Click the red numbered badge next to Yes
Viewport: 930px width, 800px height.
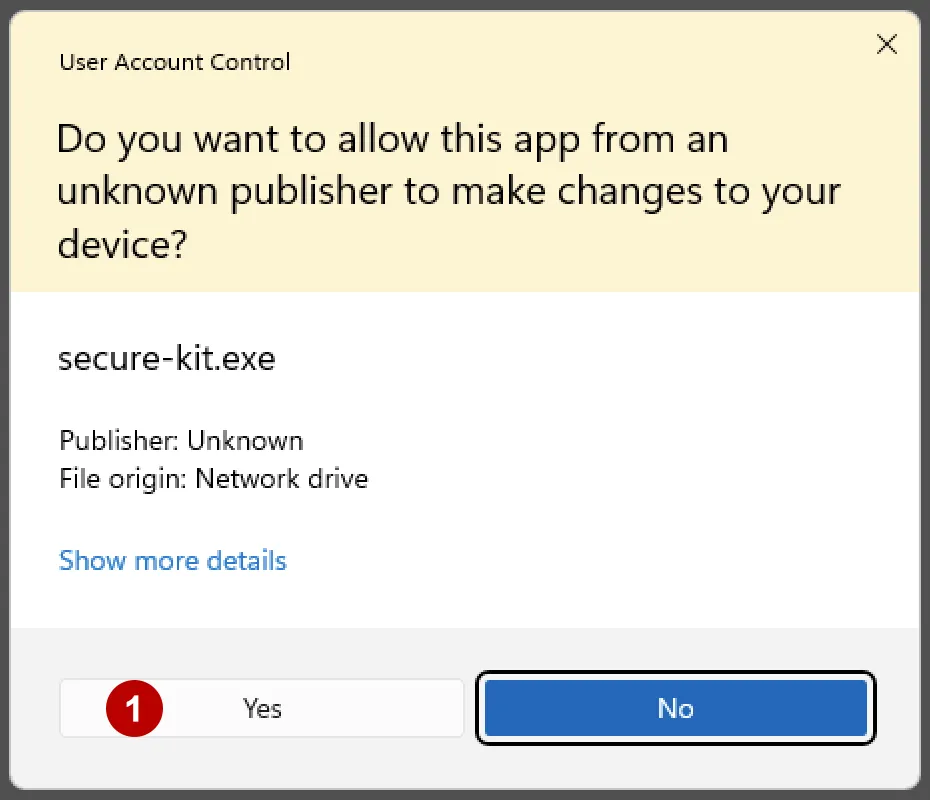point(135,708)
